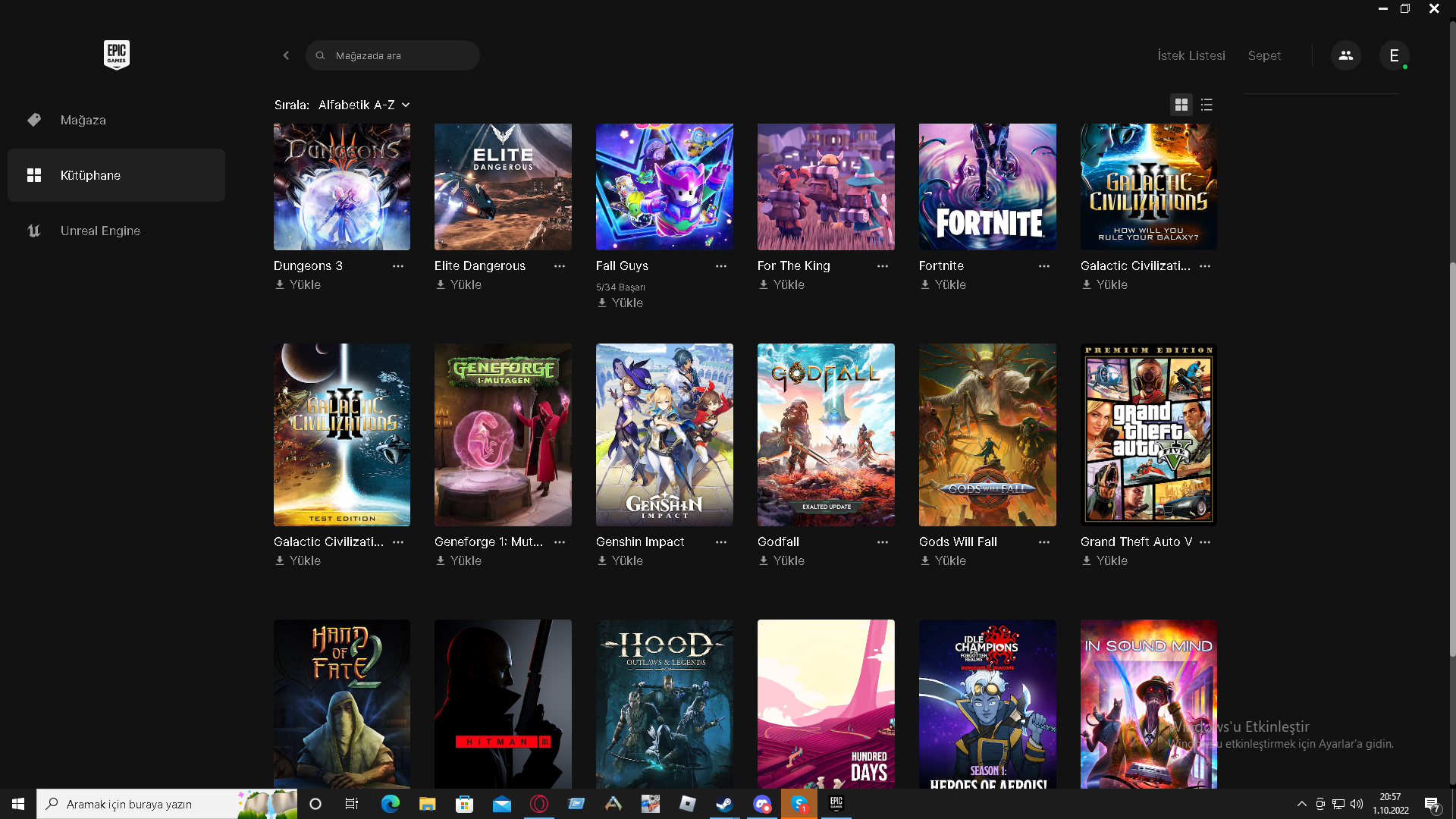Open the In Sound Mind cover
The height and width of the screenshot is (819, 1456).
click(1149, 704)
